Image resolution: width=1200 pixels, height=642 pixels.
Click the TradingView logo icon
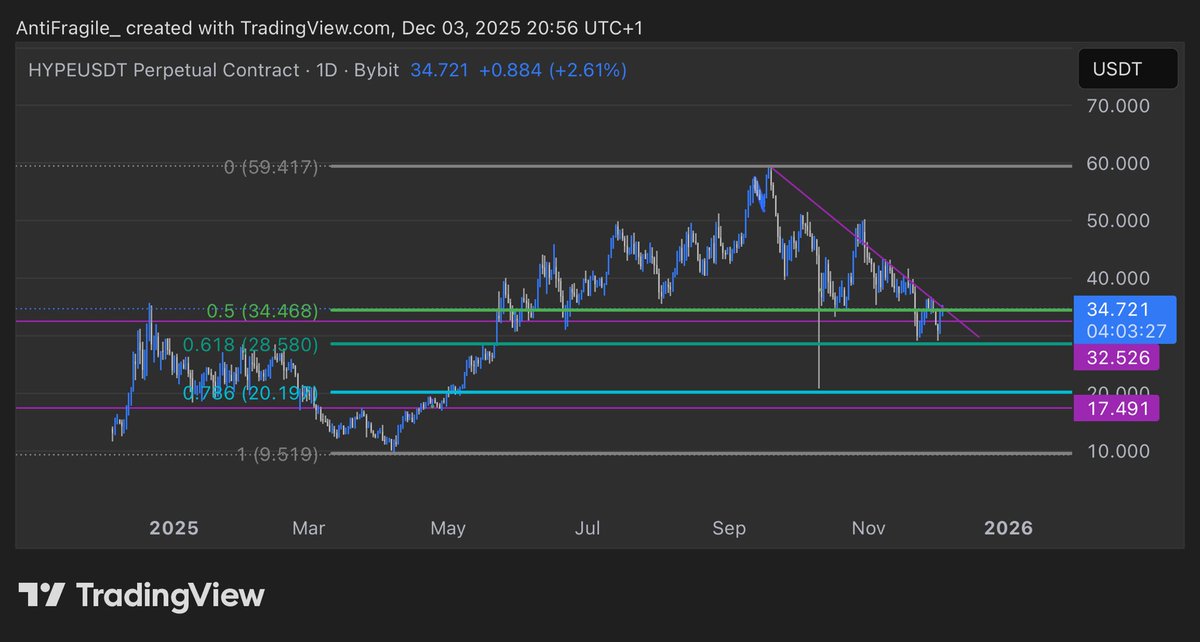(x=43, y=596)
